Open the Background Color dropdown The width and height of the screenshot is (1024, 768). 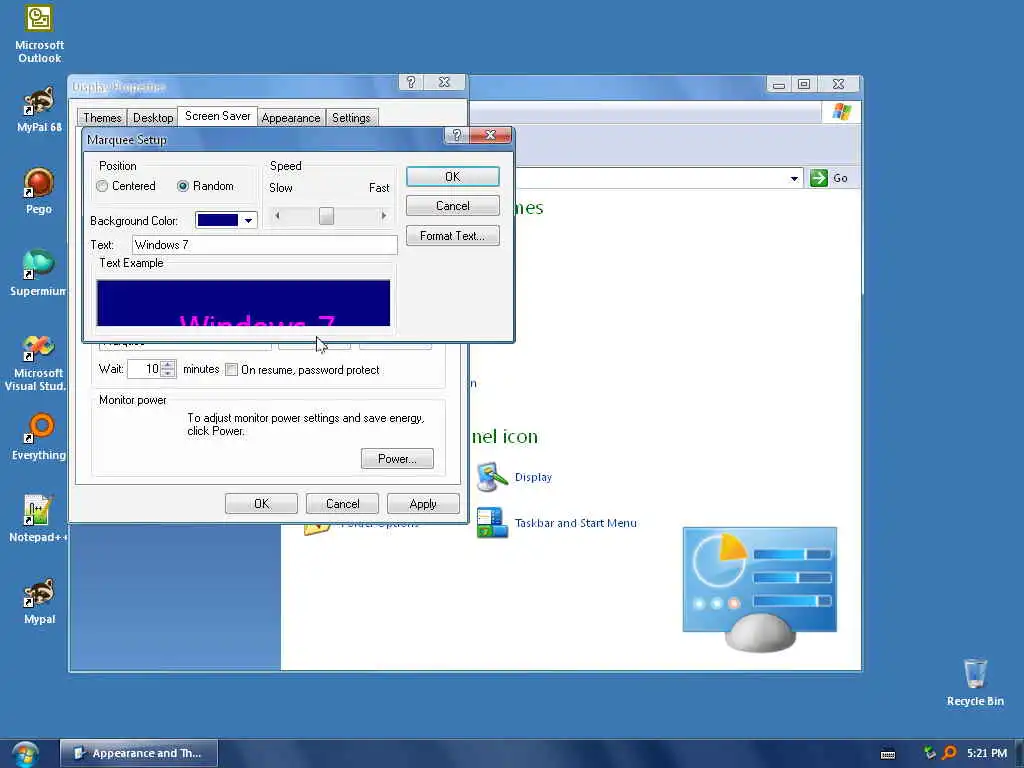[x=248, y=221]
